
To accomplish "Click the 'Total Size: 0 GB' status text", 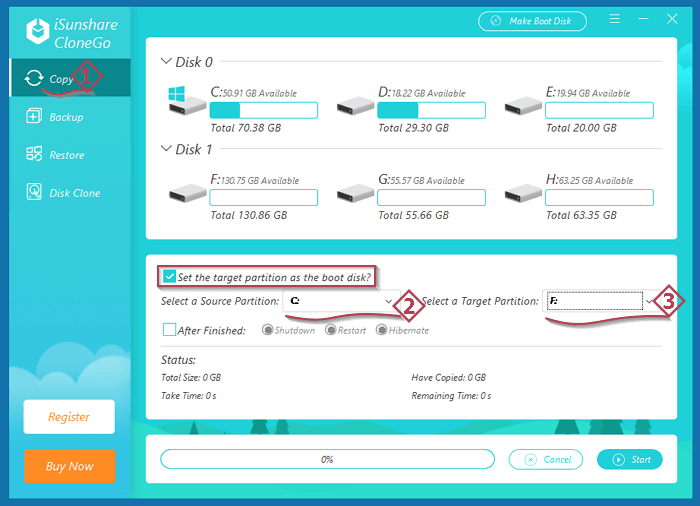I will (x=191, y=378).
